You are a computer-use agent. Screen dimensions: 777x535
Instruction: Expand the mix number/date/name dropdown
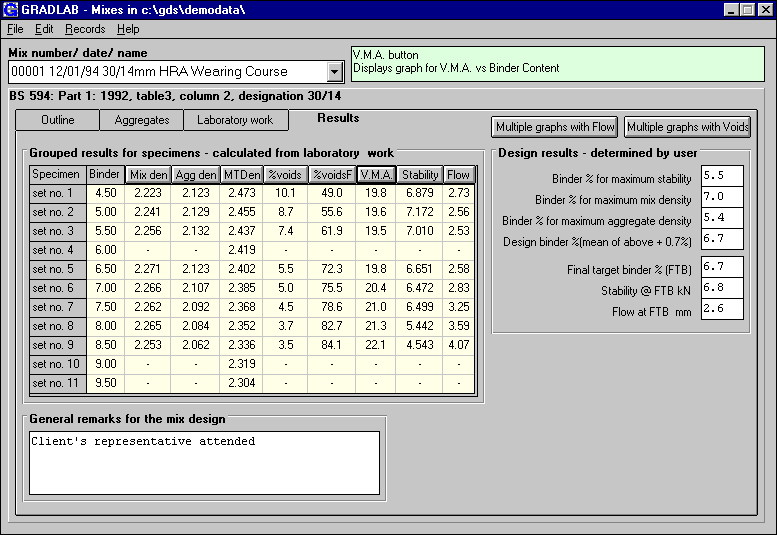[x=334, y=71]
